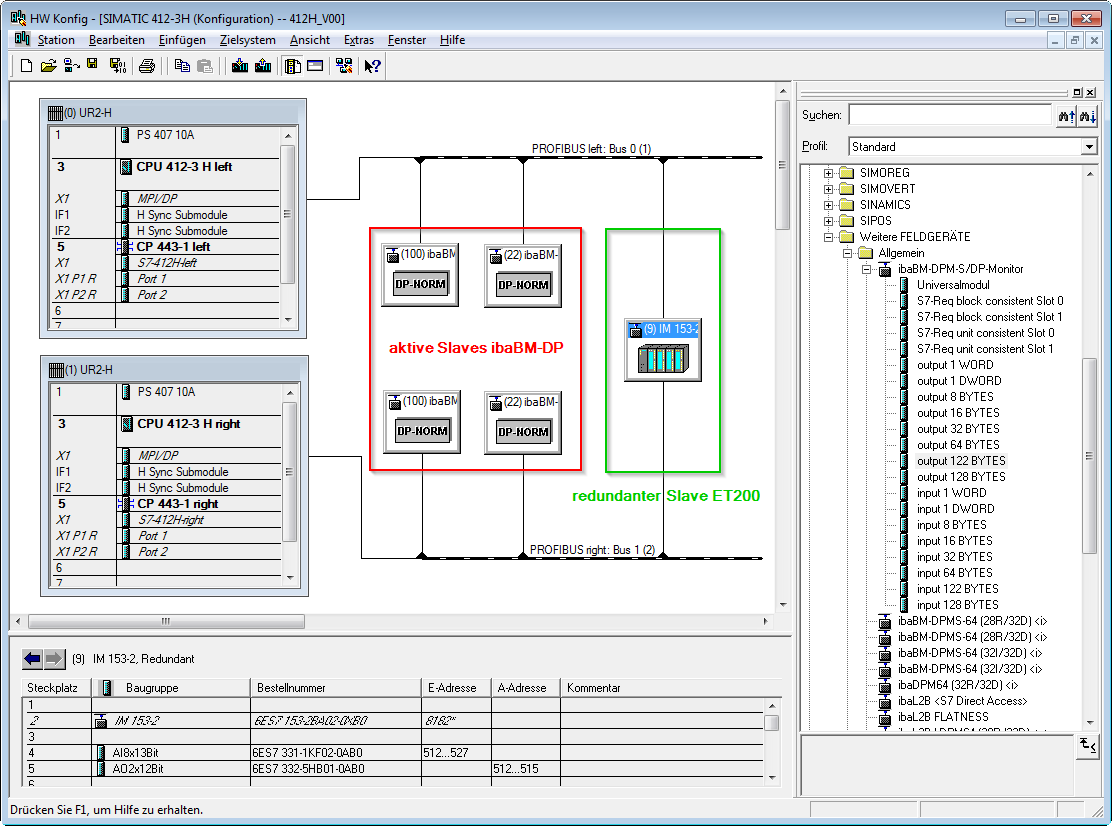Click the HW Konfig document icon in menu bar
Screen dimensions: 1112x826
22,39
